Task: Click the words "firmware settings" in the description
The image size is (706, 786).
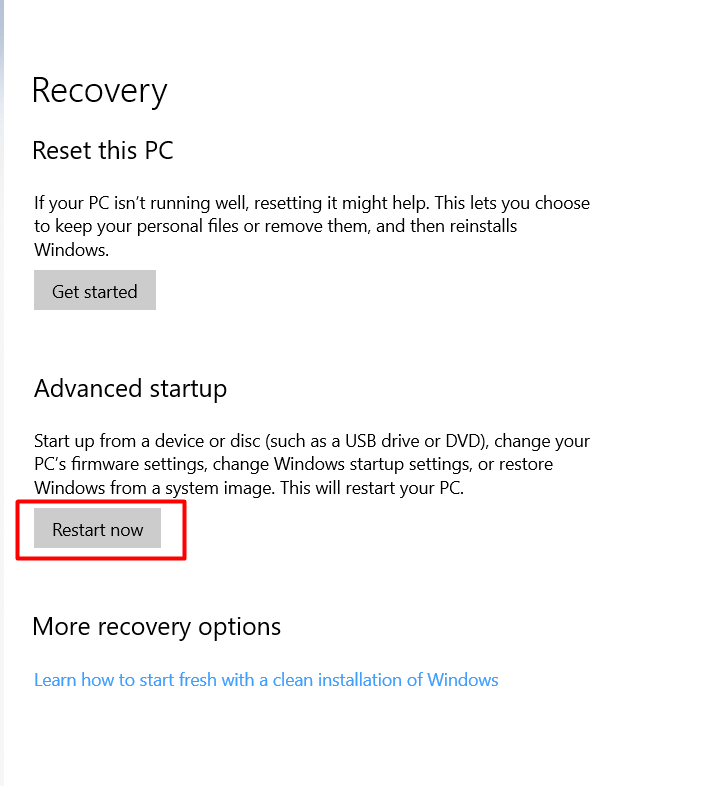Action: 139,464
